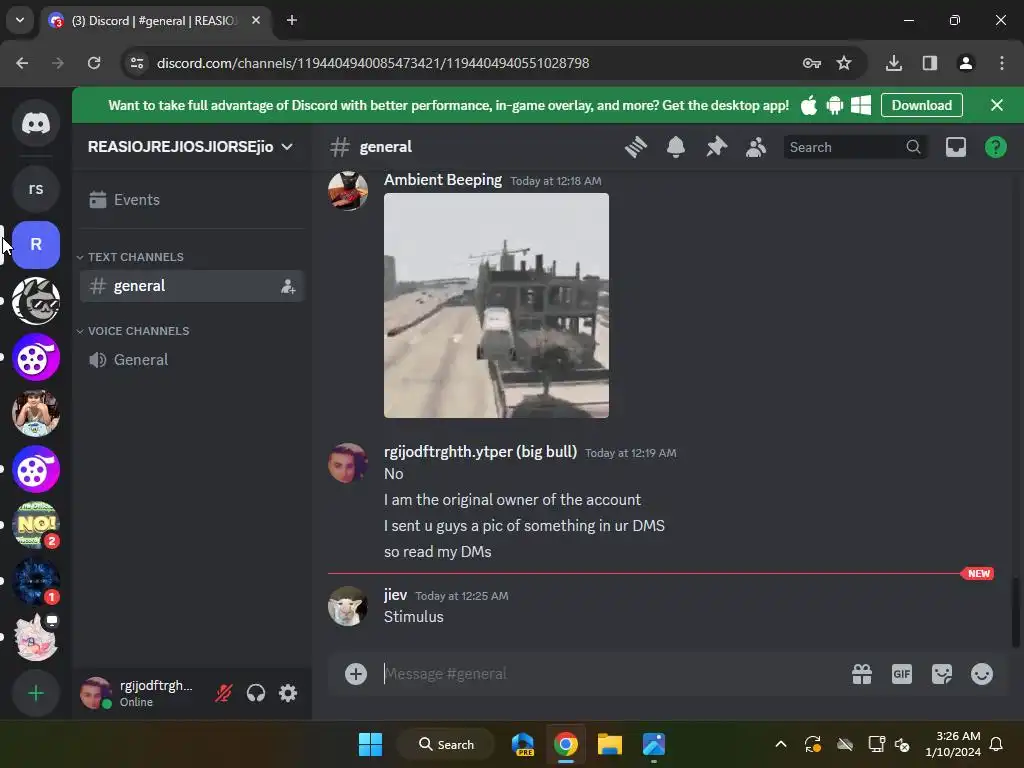Click the jiev username
The height and width of the screenshot is (768, 1024).
395,595
